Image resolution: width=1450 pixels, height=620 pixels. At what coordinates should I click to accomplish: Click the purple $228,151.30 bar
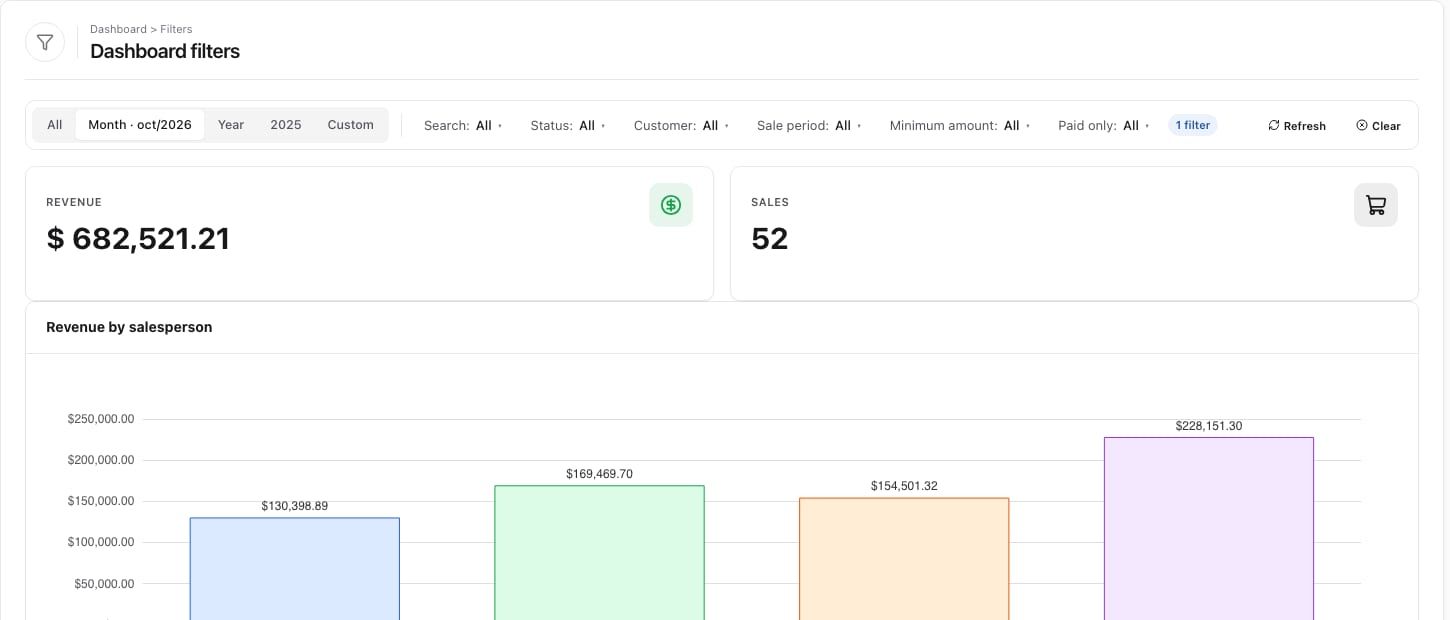click(1209, 528)
